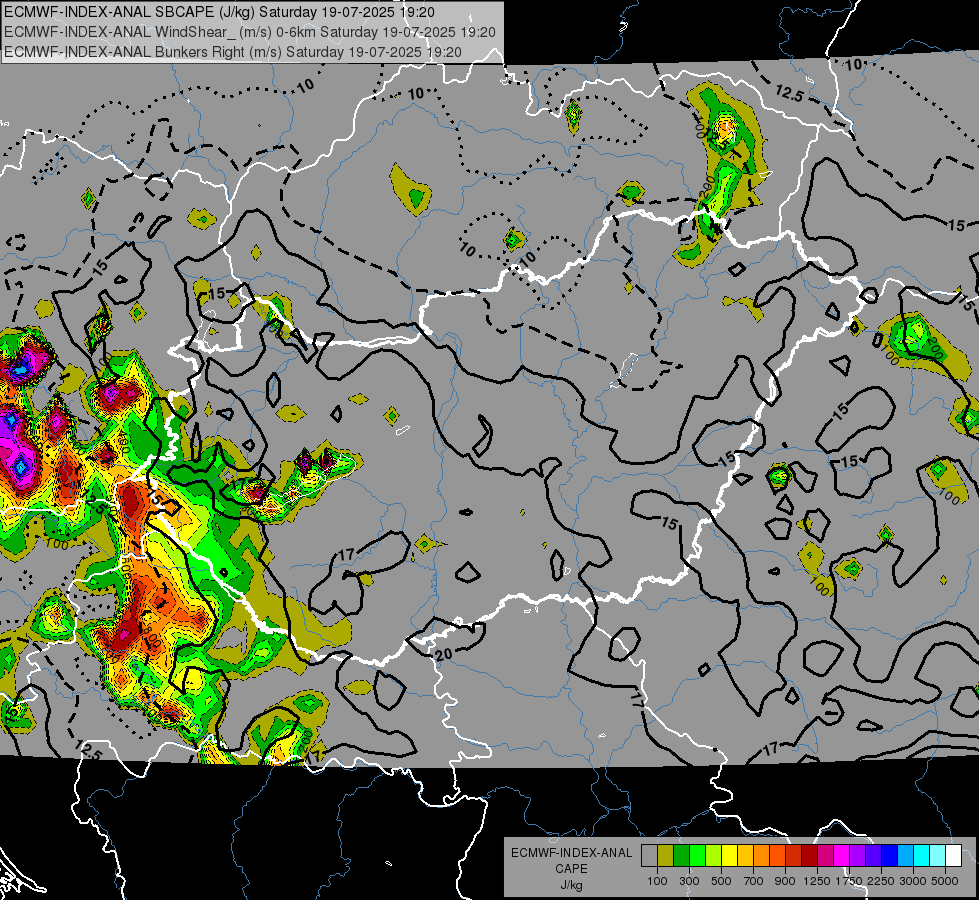Pick the pure yellow legend swatch
This screenshot has width=979, height=900.
729,855
